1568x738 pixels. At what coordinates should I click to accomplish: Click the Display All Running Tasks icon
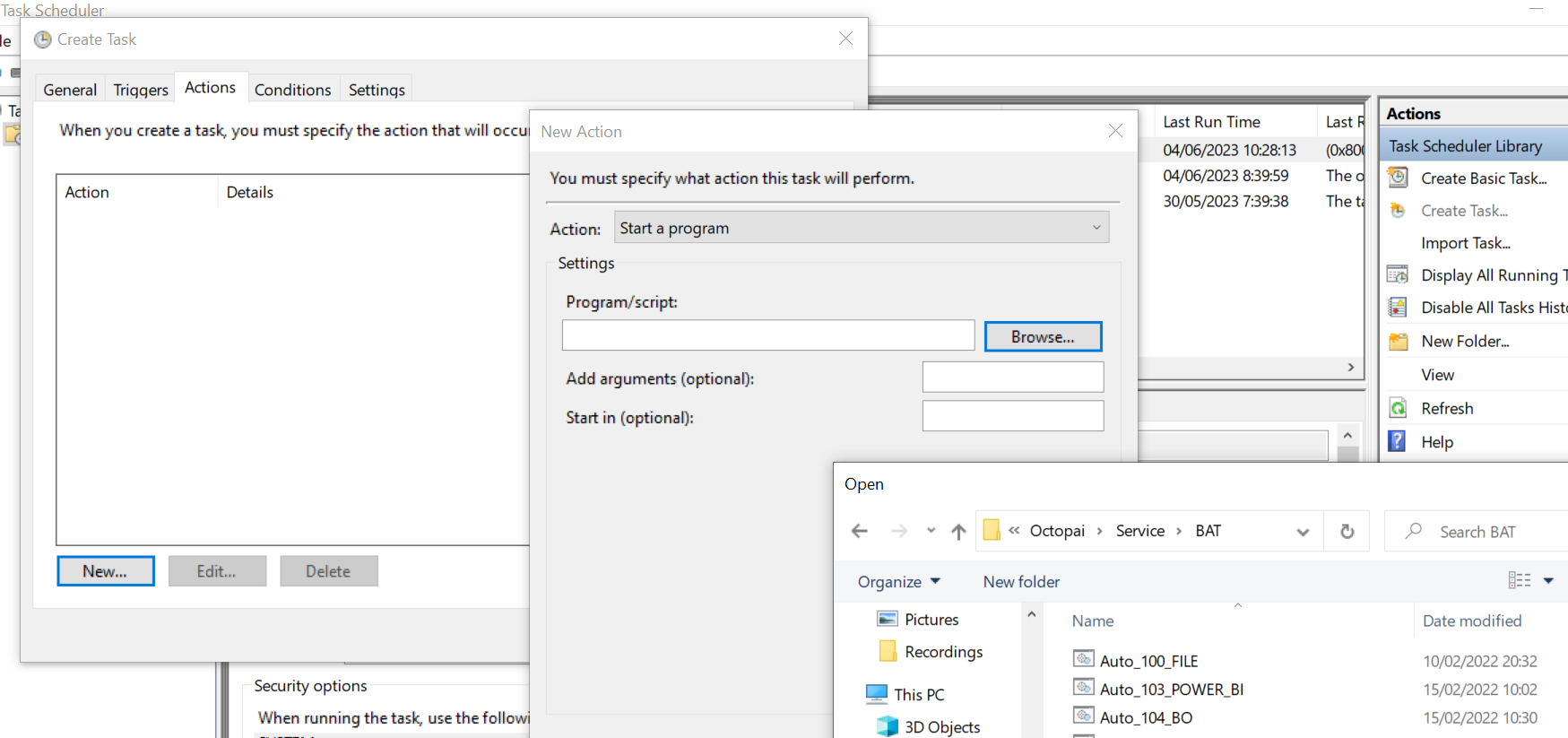point(1397,274)
